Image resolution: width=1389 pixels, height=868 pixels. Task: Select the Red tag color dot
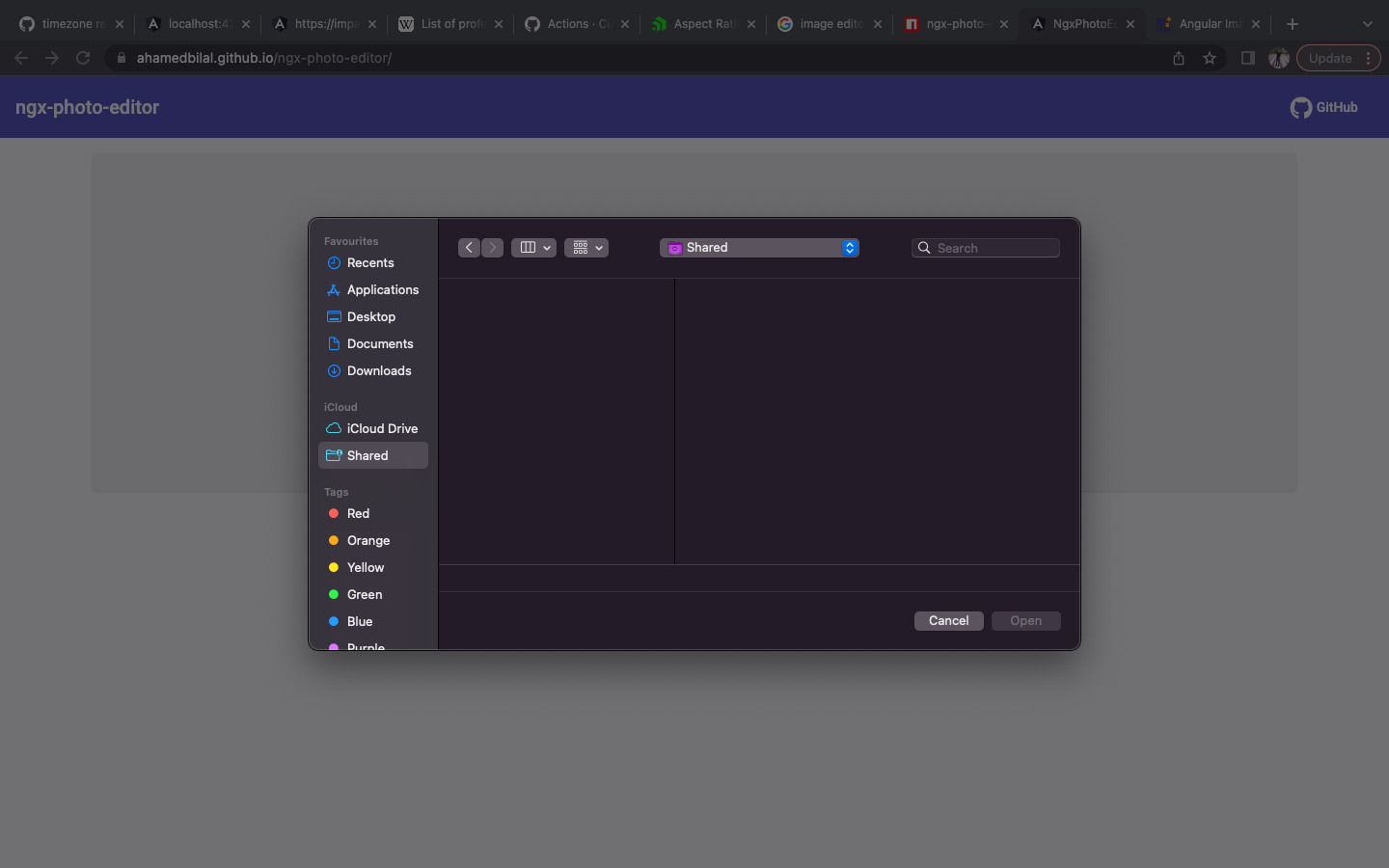[x=334, y=514]
